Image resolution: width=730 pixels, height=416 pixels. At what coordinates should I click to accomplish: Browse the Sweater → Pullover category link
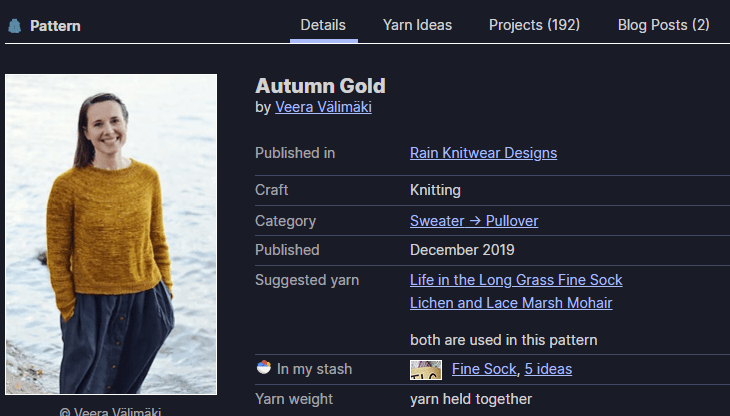pyautogui.click(x=474, y=221)
